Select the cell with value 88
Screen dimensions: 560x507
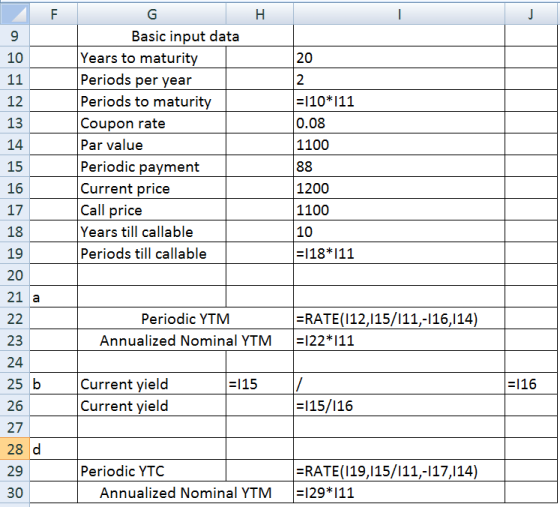pyautogui.click(x=399, y=166)
